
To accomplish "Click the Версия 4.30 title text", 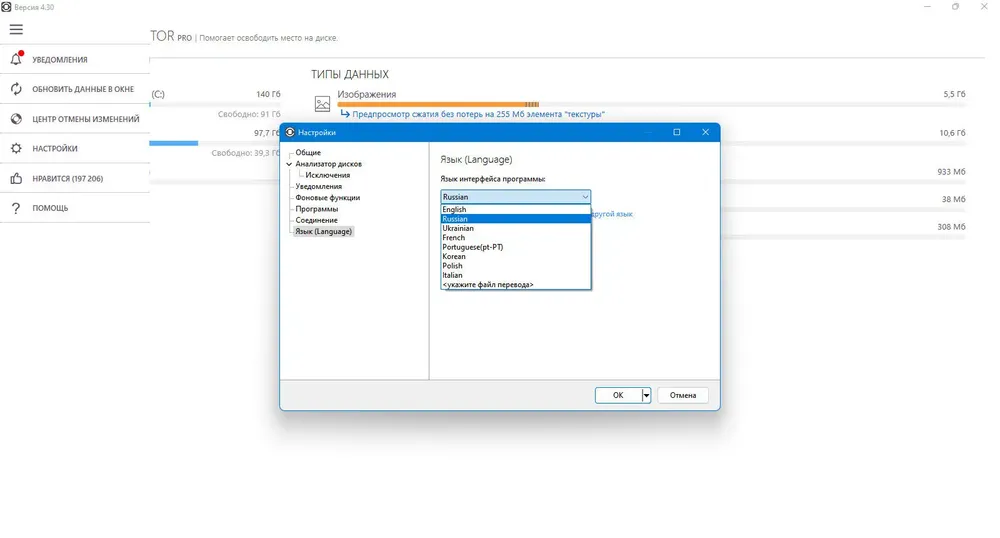I will click(34, 7).
